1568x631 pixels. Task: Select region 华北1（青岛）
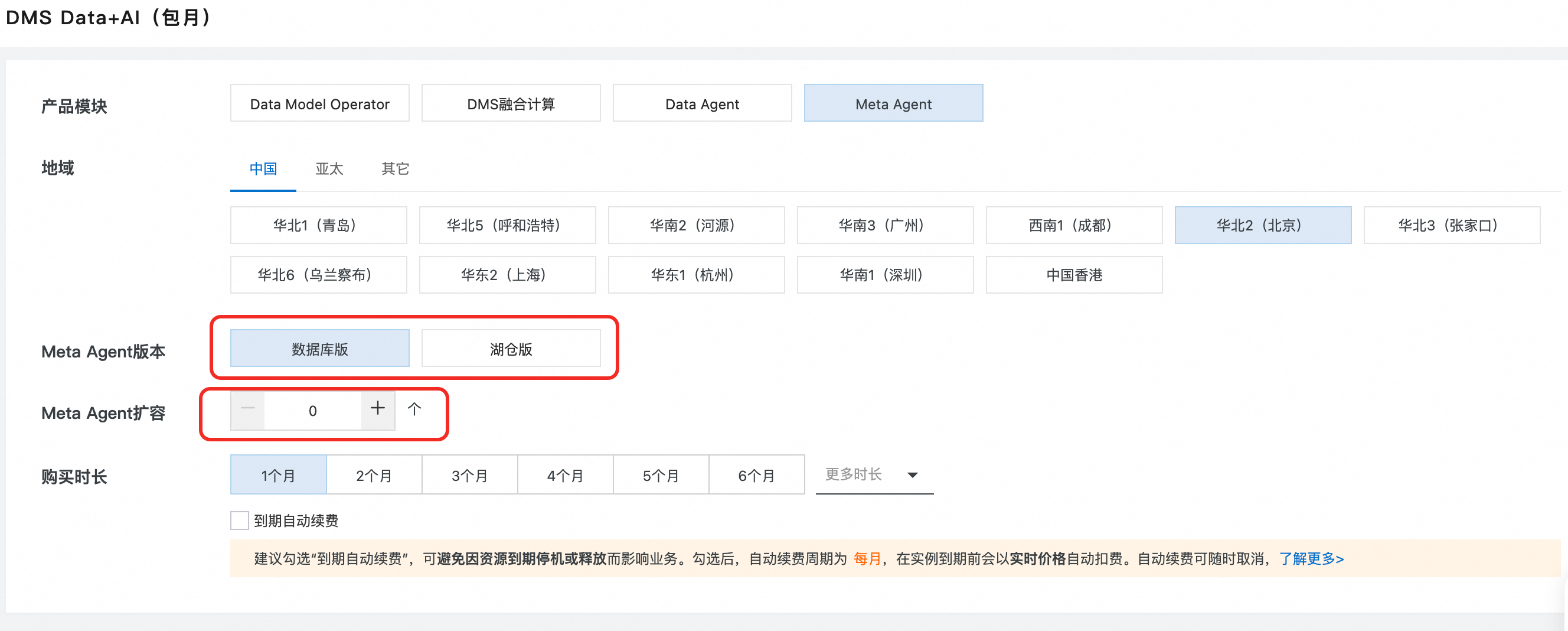318,225
